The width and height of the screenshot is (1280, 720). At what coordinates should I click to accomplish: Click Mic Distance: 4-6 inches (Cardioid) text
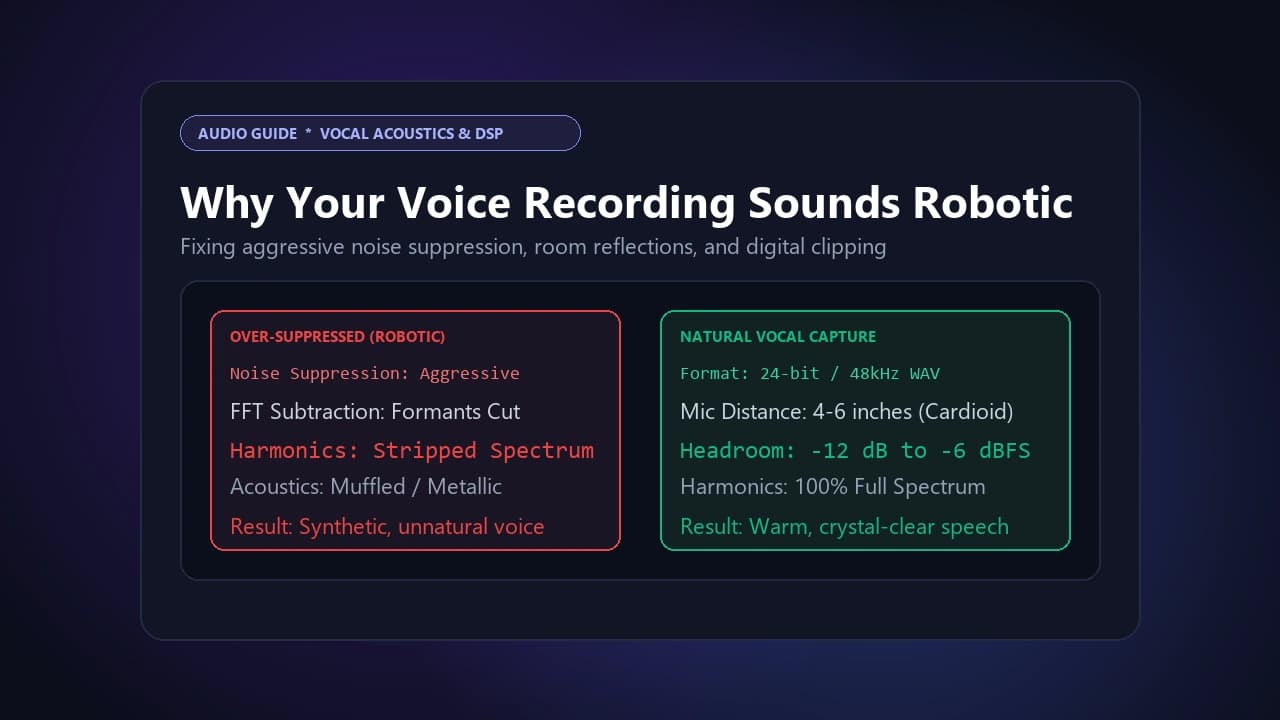click(x=847, y=411)
